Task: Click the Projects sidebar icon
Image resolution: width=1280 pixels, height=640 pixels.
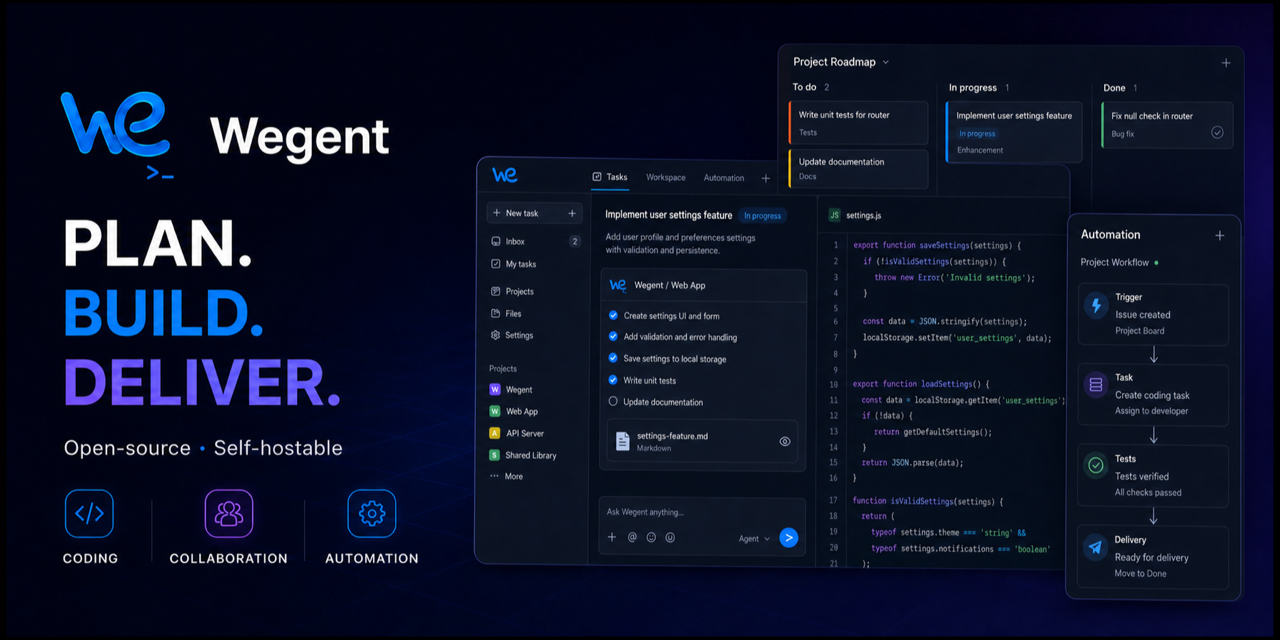Action: pos(496,292)
